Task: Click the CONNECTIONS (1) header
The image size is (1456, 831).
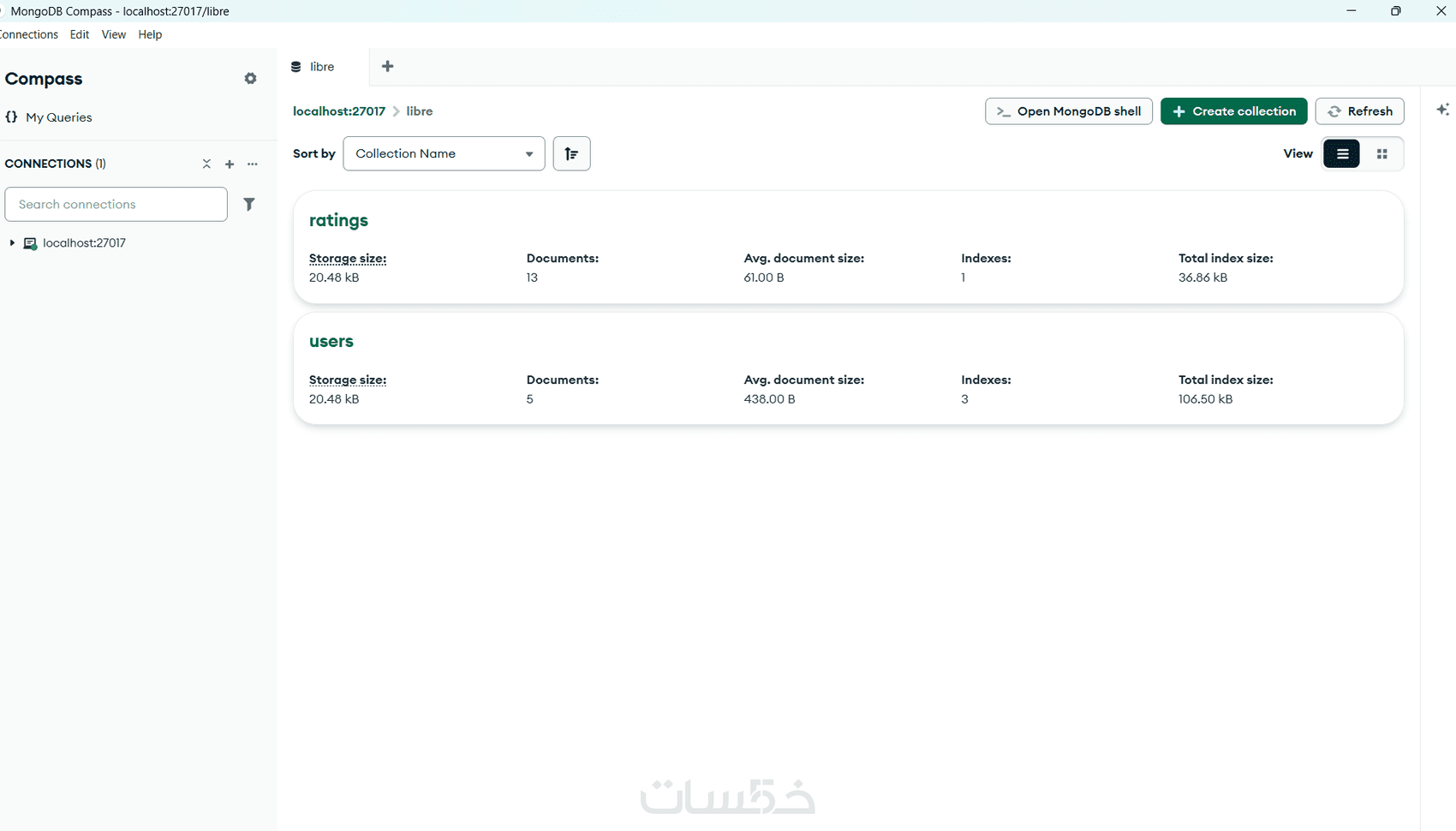Action: (x=56, y=164)
